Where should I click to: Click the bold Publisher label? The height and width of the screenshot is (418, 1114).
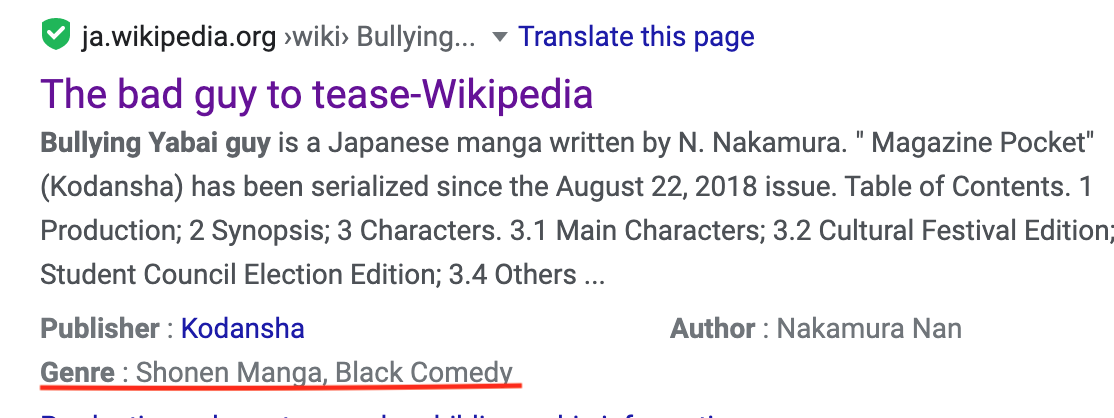[x=100, y=328]
